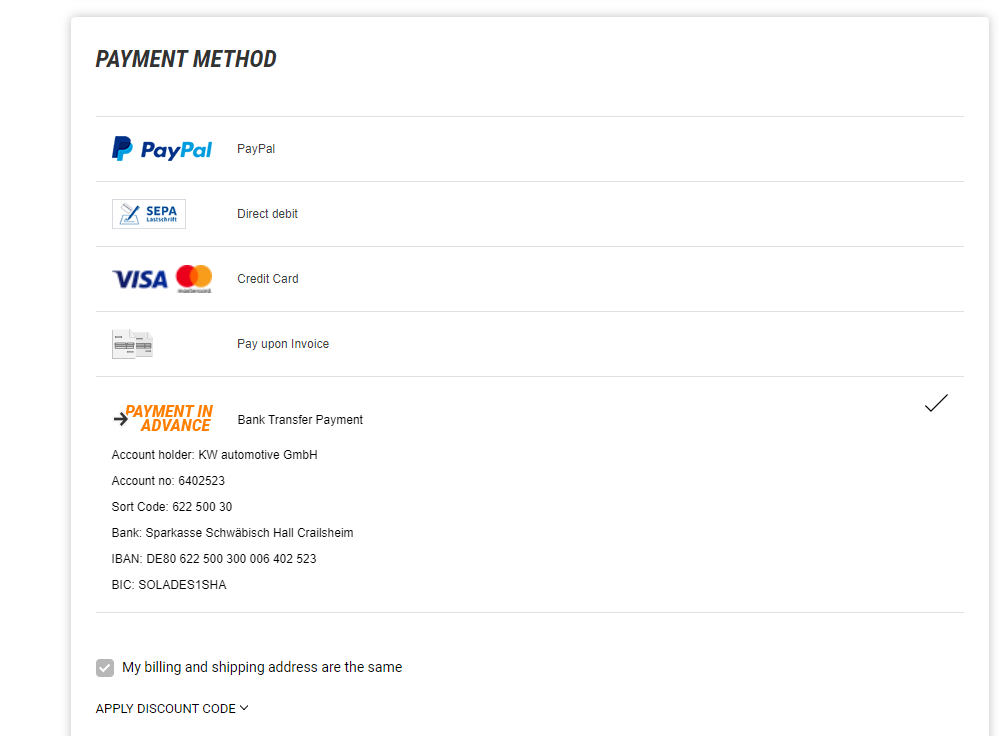Click the Visa card logo

pyautogui.click(x=140, y=279)
